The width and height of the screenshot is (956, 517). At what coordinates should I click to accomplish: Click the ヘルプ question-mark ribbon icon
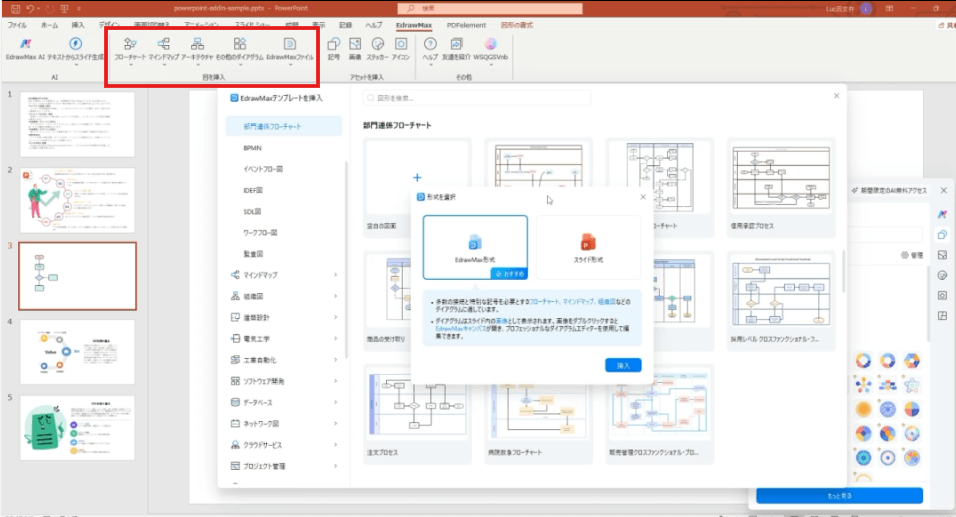[430, 44]
